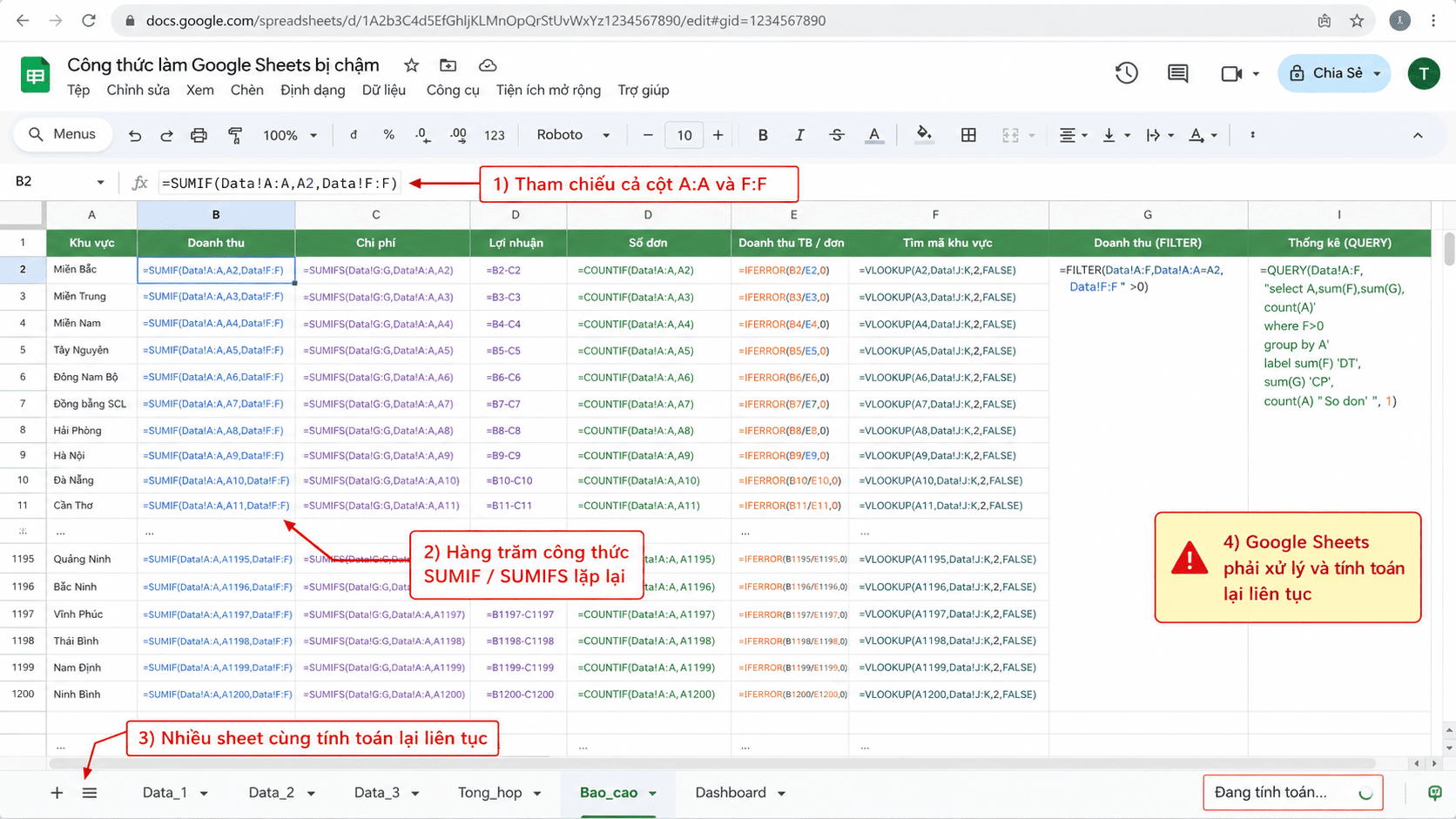
Task: Redo the last undone action
Action: click(x=166, y=135)
